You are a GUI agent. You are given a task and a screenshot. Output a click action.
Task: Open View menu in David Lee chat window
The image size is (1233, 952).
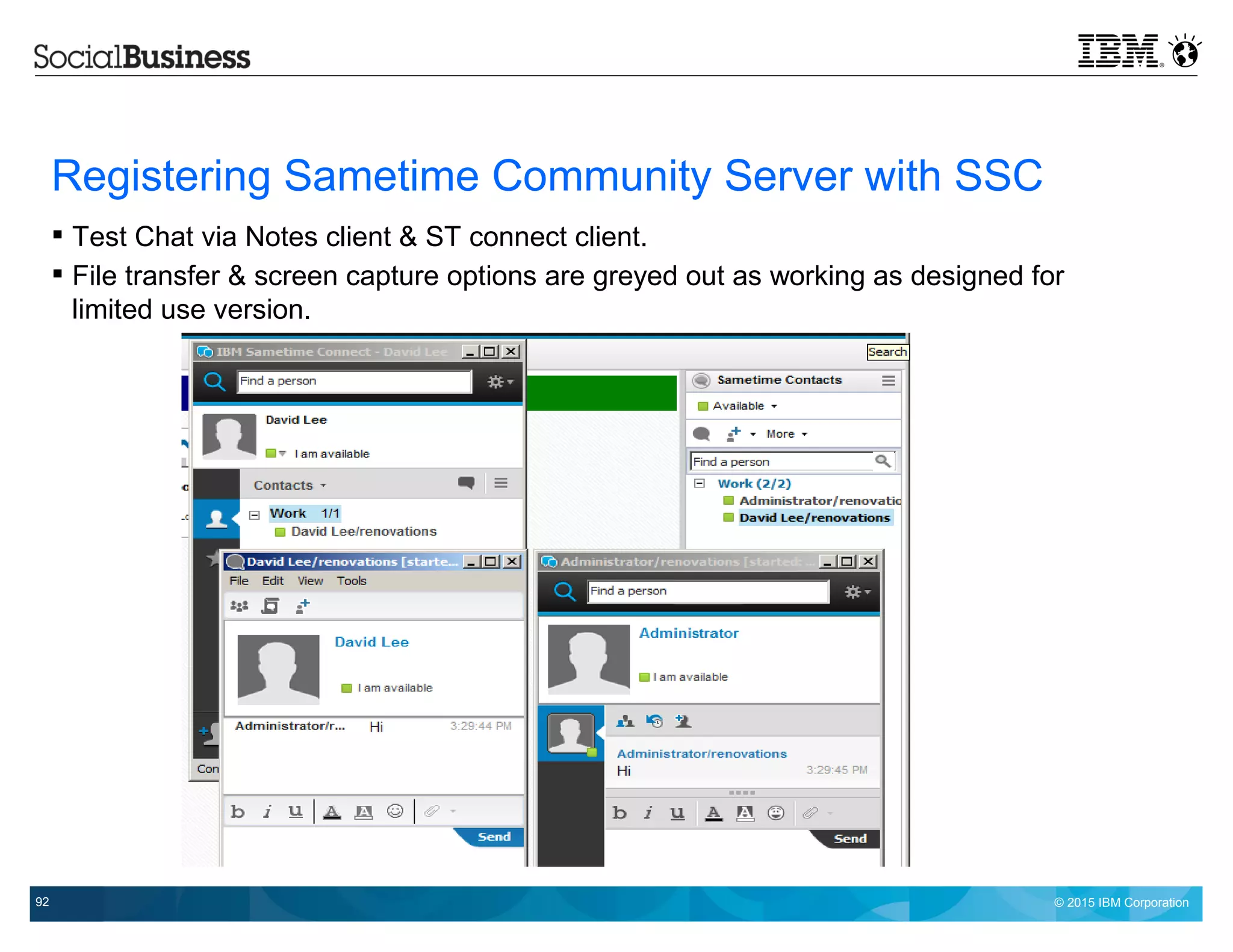click(310, 581)
